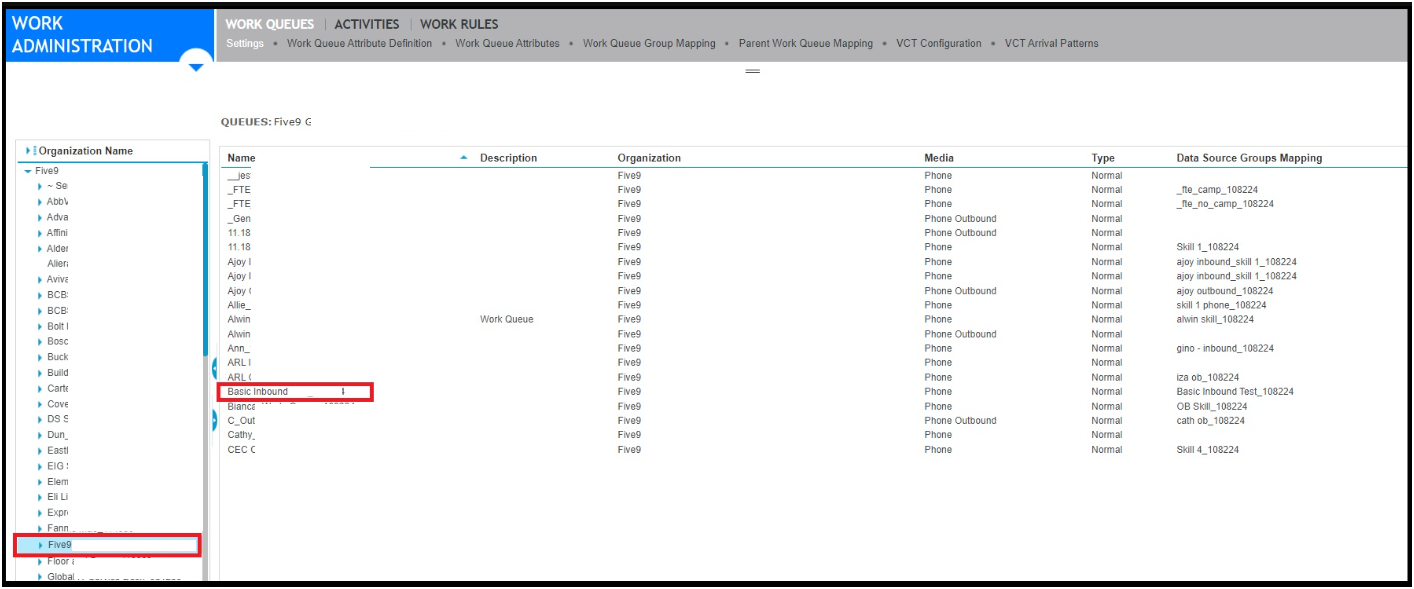Sort by the Name column header
The height and width of the screenshot is (589, 1414).
[241, 158]
